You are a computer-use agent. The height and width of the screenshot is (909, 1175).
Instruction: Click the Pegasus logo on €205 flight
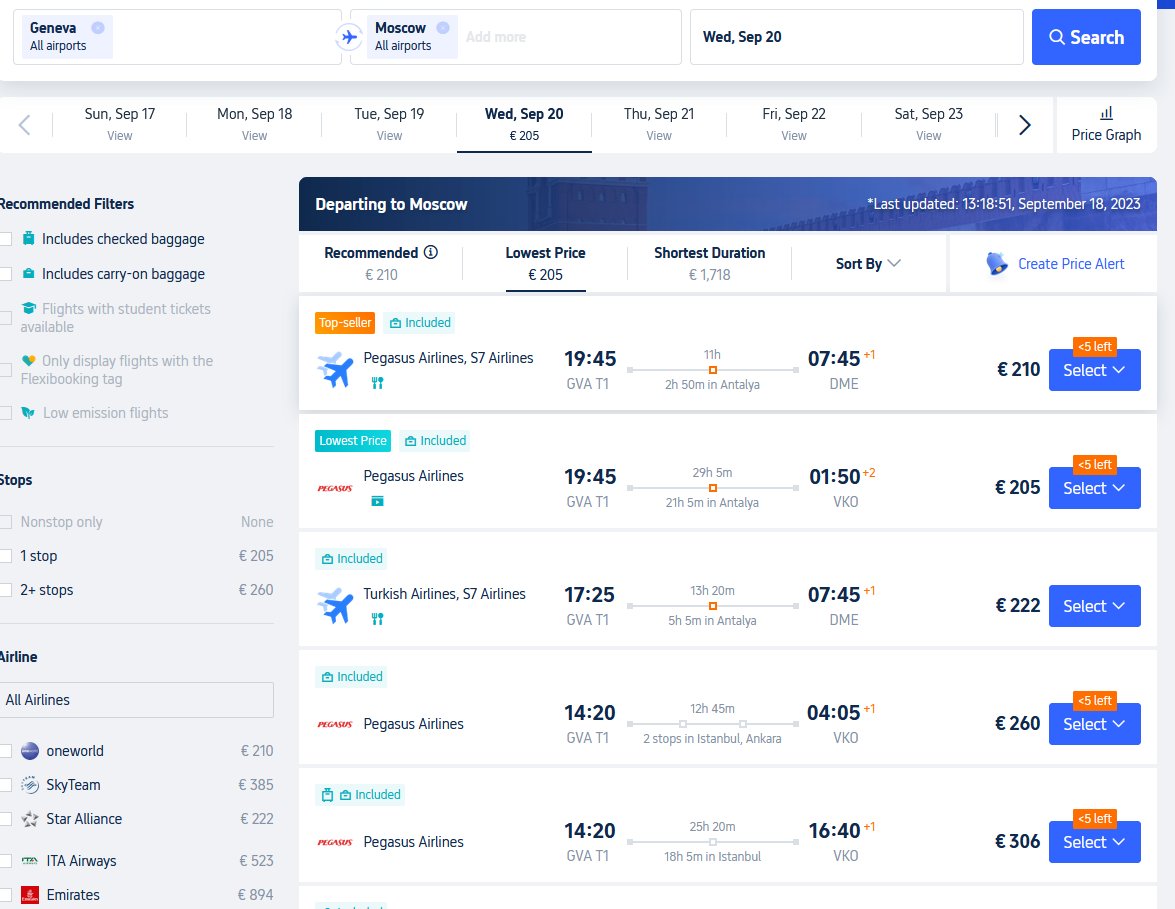[334, 489]
